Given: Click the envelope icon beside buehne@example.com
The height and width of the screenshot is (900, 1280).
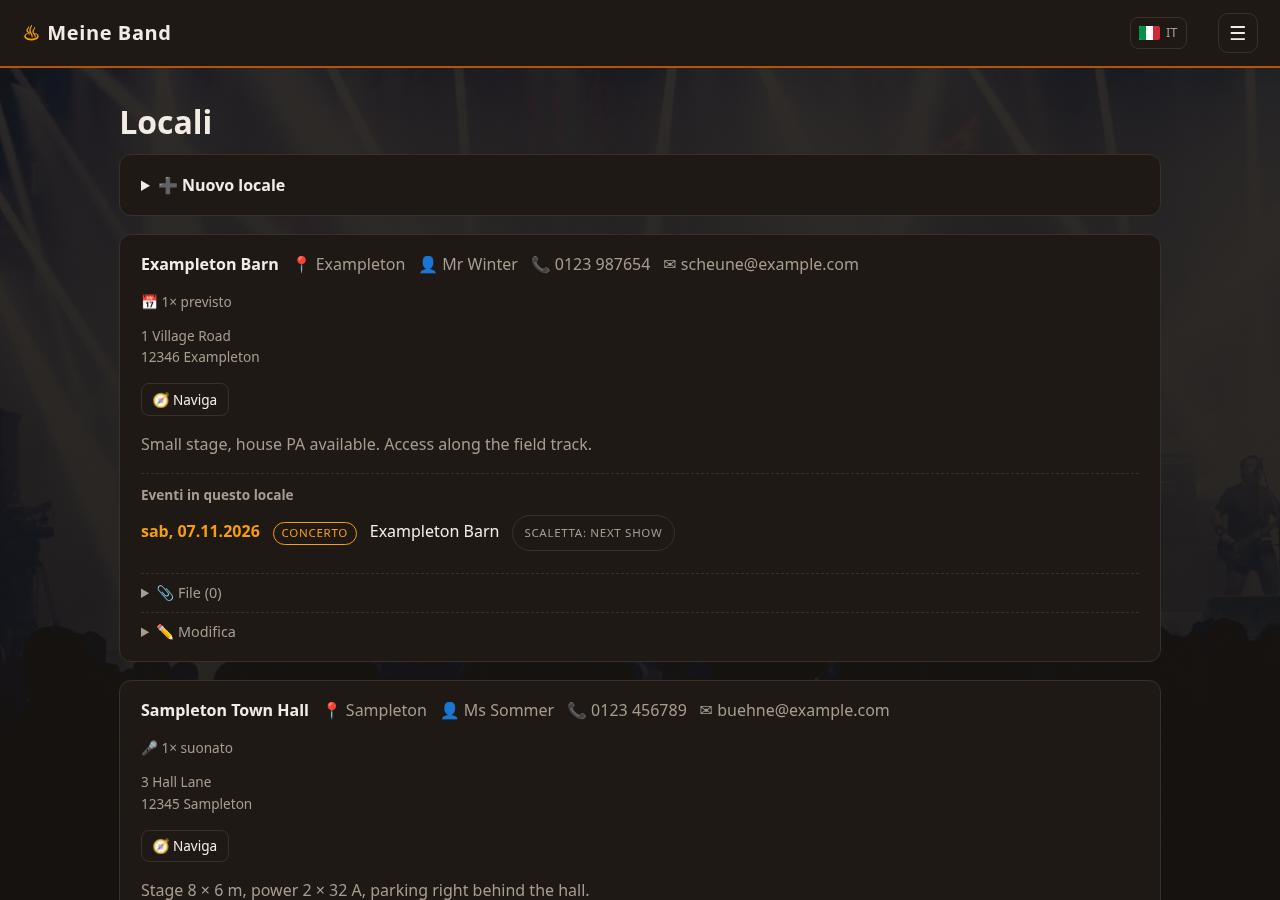Looking at the screenshot, I should click(x=706, y=710).
